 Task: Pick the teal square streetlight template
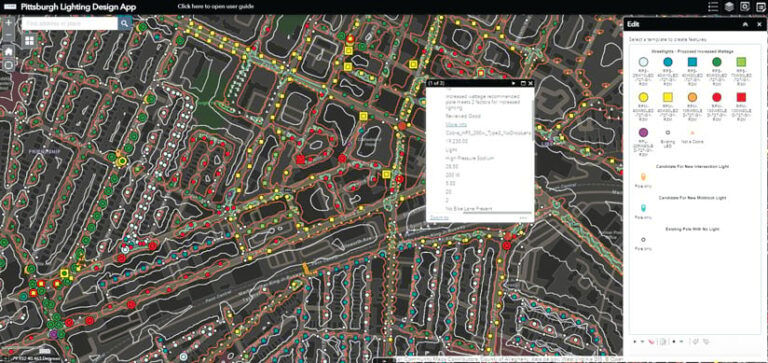[x=693, y=62]
